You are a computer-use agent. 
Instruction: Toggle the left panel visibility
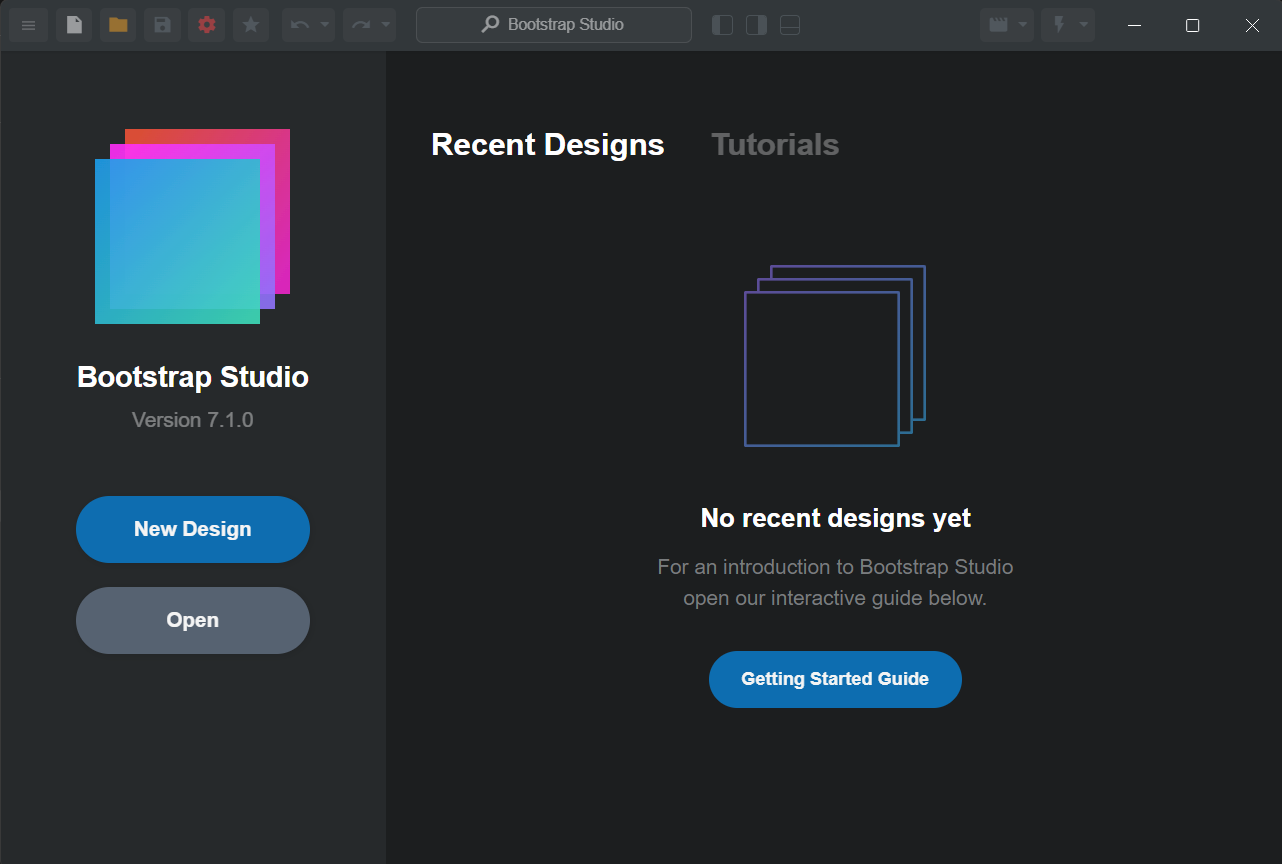tap(722, 25)
